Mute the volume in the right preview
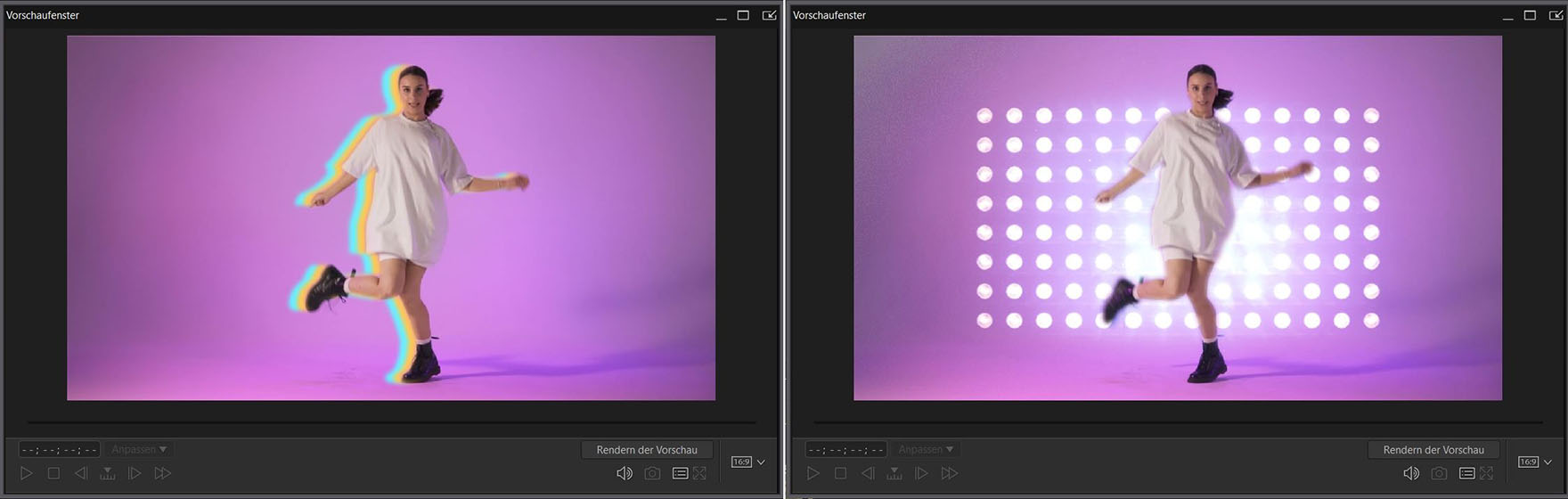 [x=1411, y=473]
